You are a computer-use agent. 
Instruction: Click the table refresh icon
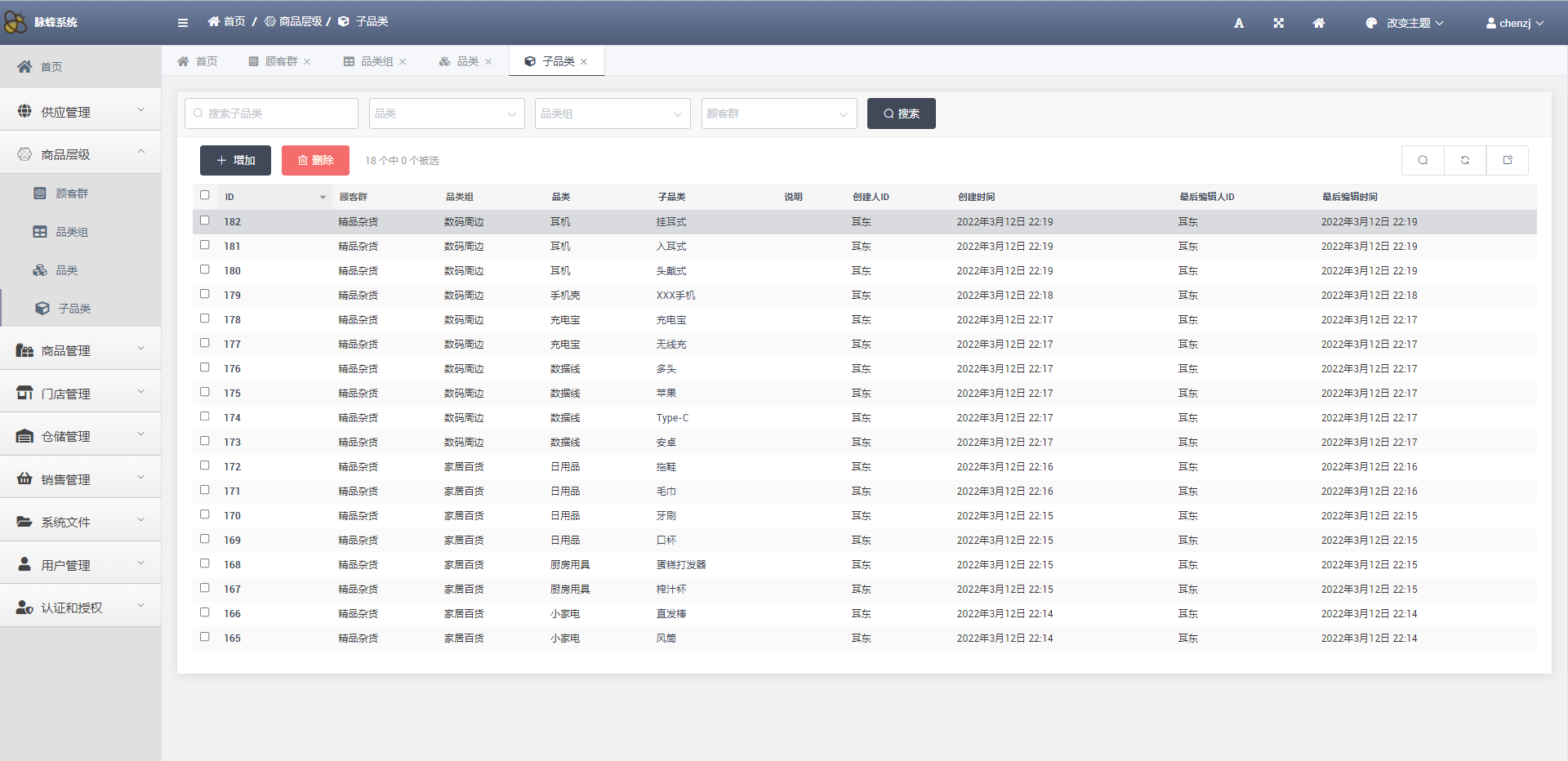1465,161
